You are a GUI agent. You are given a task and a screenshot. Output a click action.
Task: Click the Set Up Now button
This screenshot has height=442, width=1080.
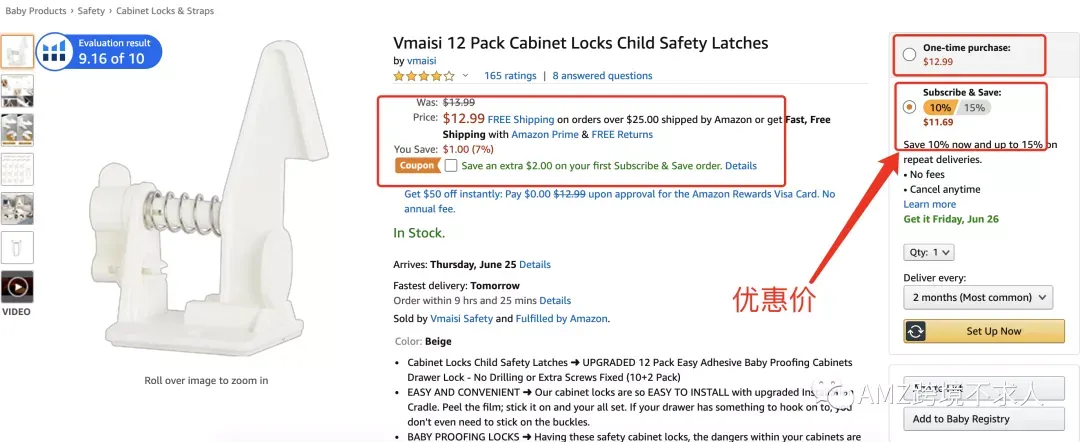[x=984, y=331]
